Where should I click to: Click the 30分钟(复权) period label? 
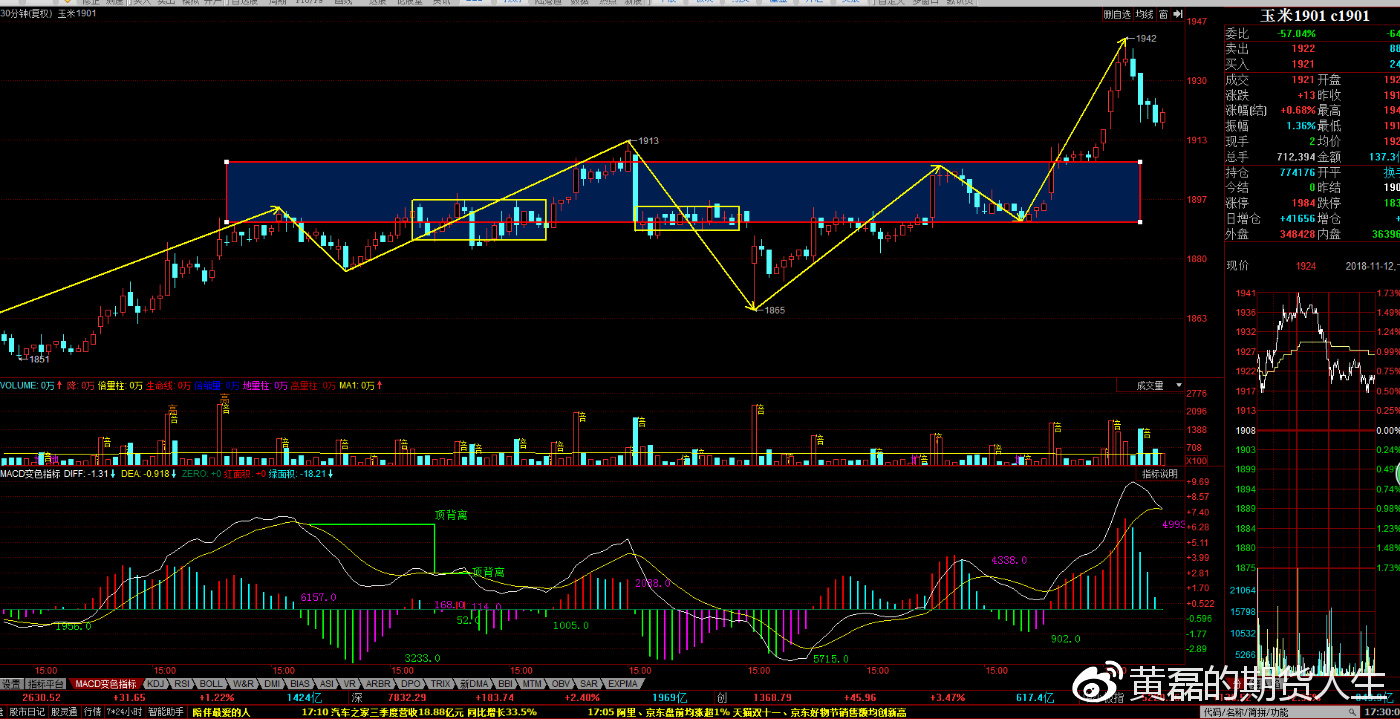pos(27,14)
